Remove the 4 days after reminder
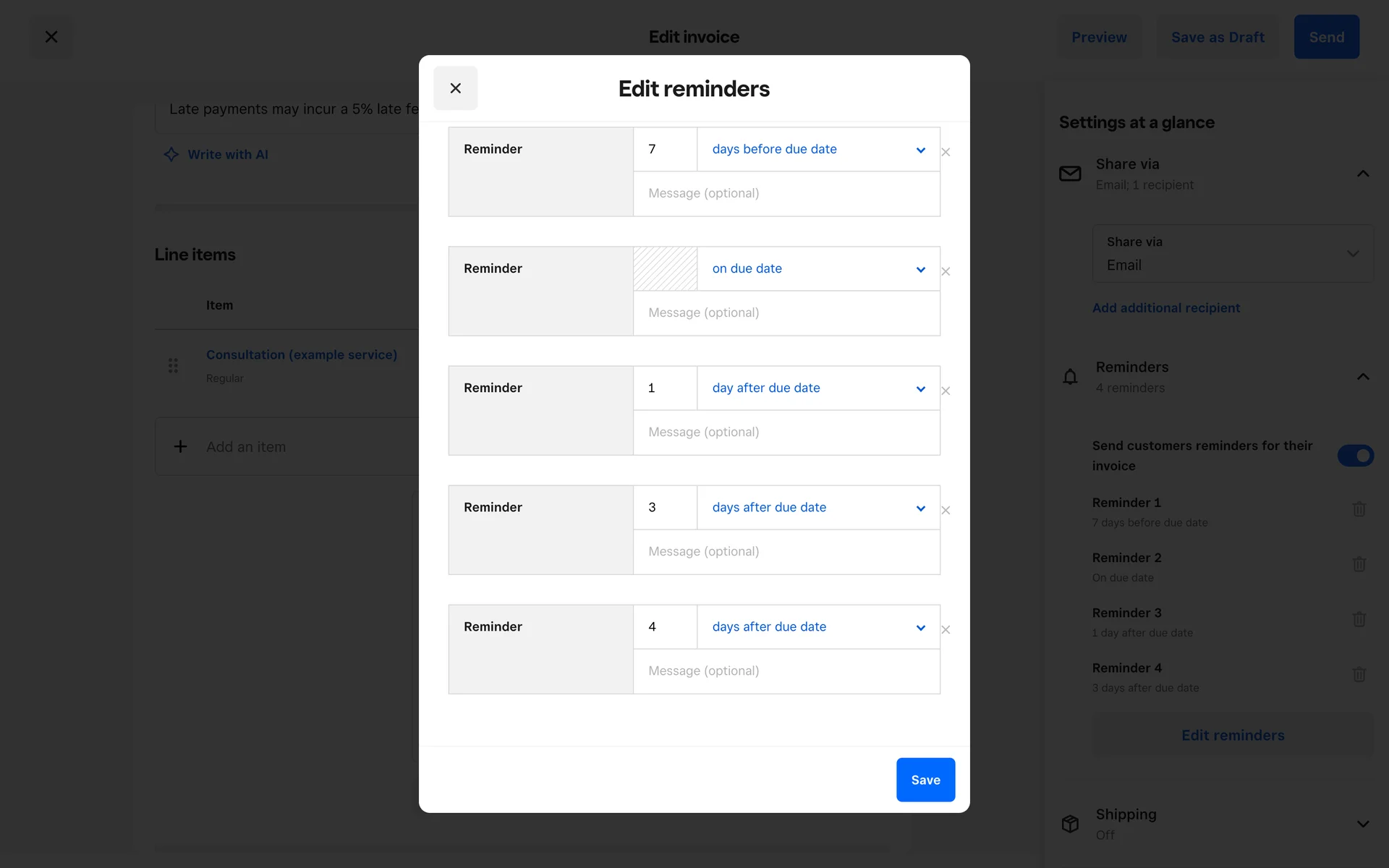 click(946, 629)
